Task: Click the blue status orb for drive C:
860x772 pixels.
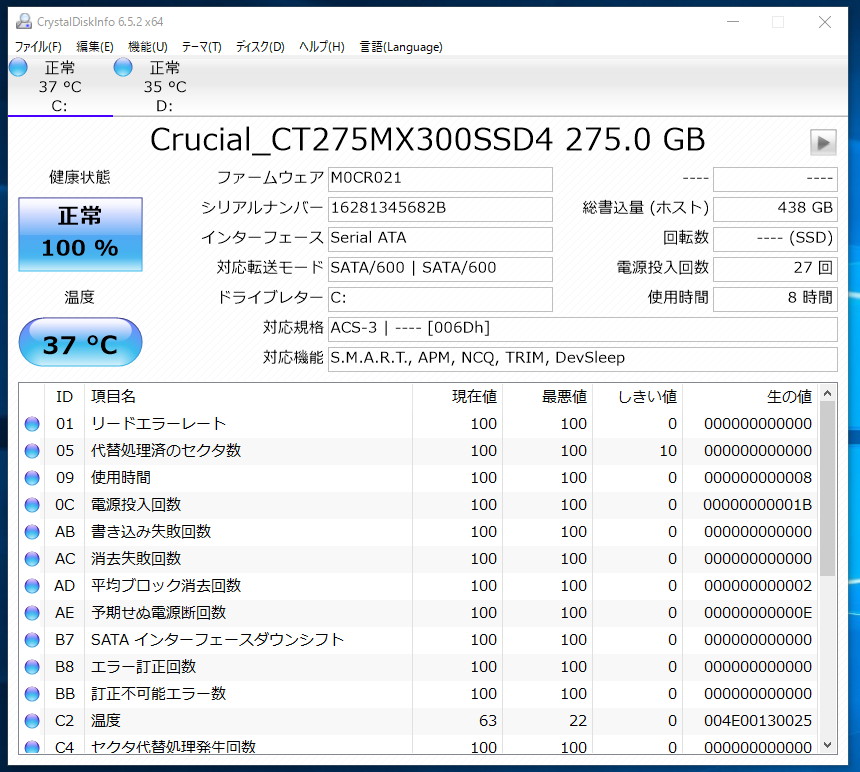Action: [19, 67]
